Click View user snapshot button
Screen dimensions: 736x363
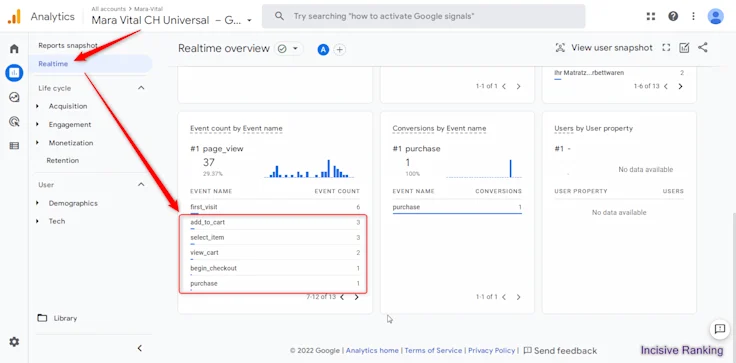click(604, 48)
